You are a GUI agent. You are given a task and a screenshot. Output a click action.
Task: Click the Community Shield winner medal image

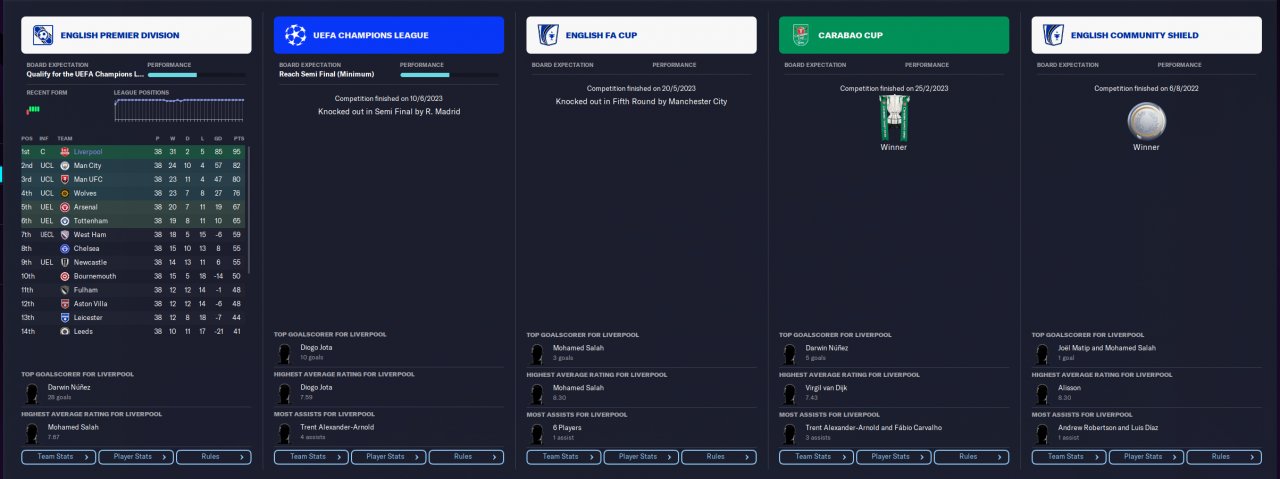(x=1146, y=123)
